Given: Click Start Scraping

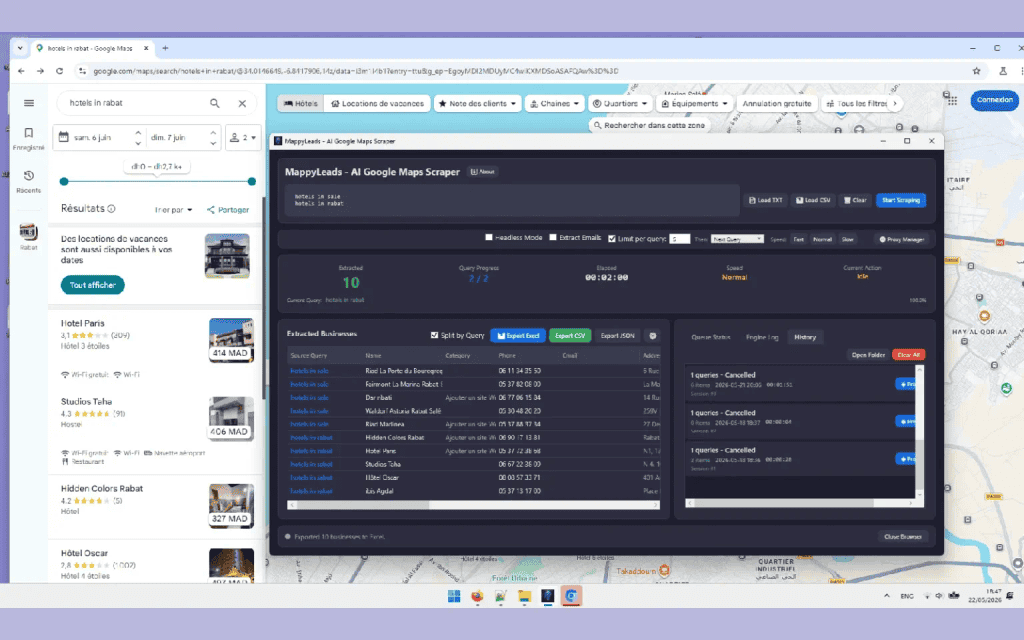Looking at the screenshot, I should pos(901,200).
